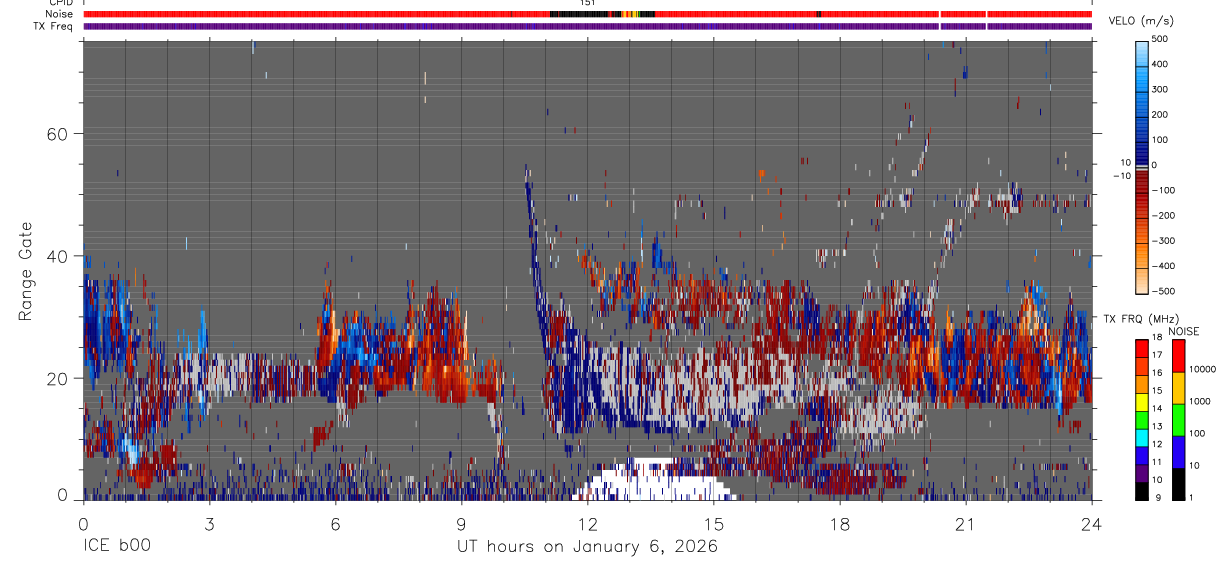Screen dimensions: 1228x567
Task: Click the range gate tick label 60
Action: [x=59, y=134]
